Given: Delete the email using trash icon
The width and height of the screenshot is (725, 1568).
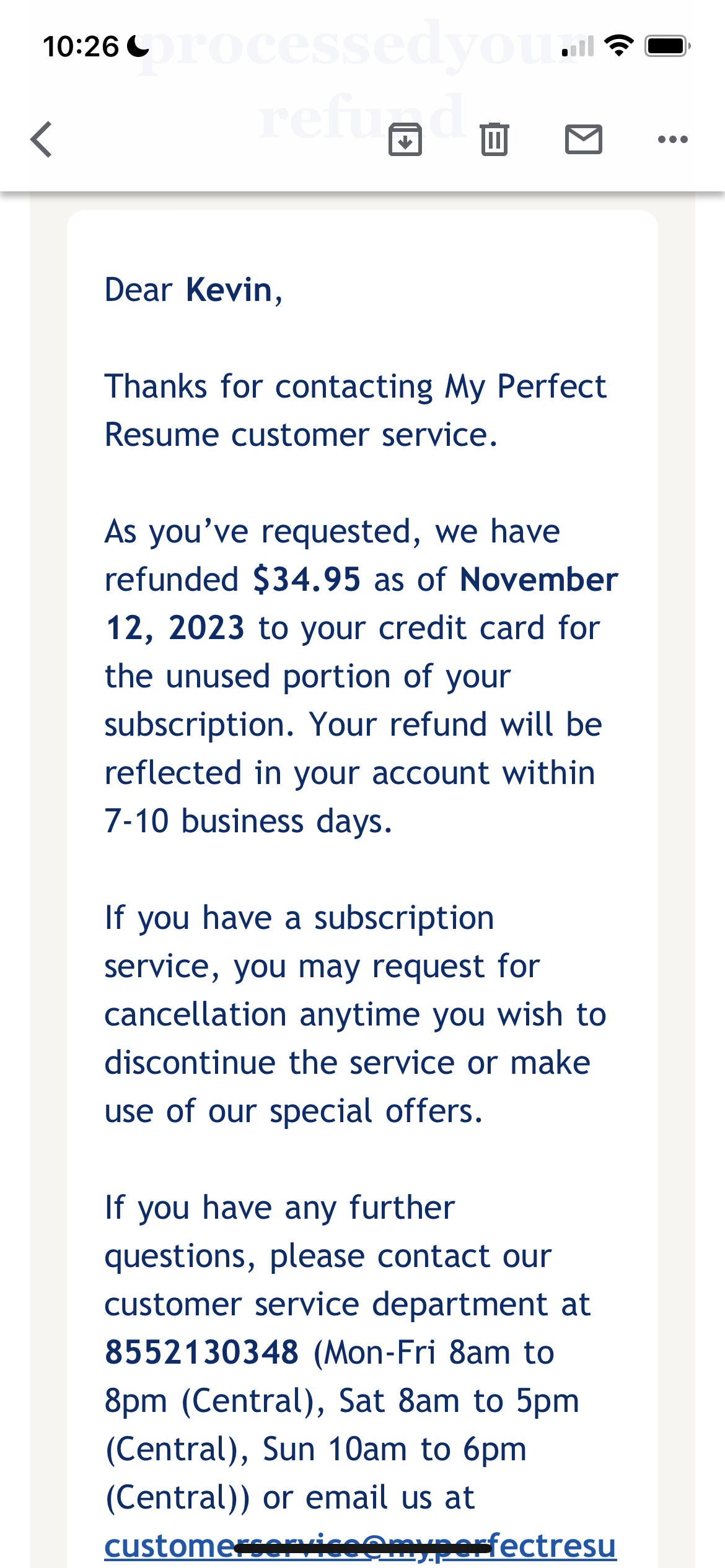Looking at the screenshot, I should tap(494, 139).
